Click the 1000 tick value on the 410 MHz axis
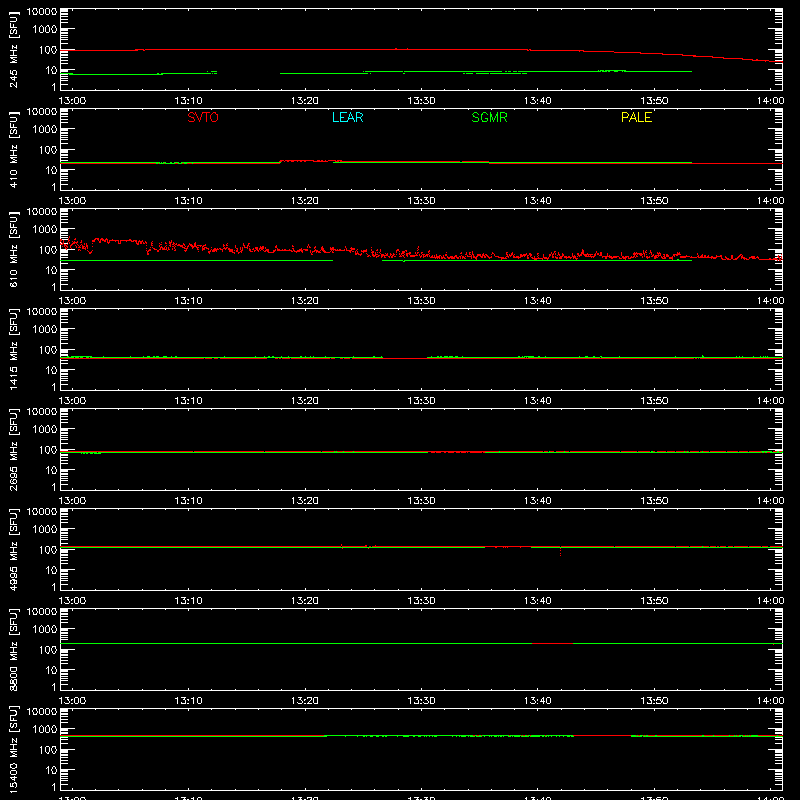800x800 pixels. [45, 130]
